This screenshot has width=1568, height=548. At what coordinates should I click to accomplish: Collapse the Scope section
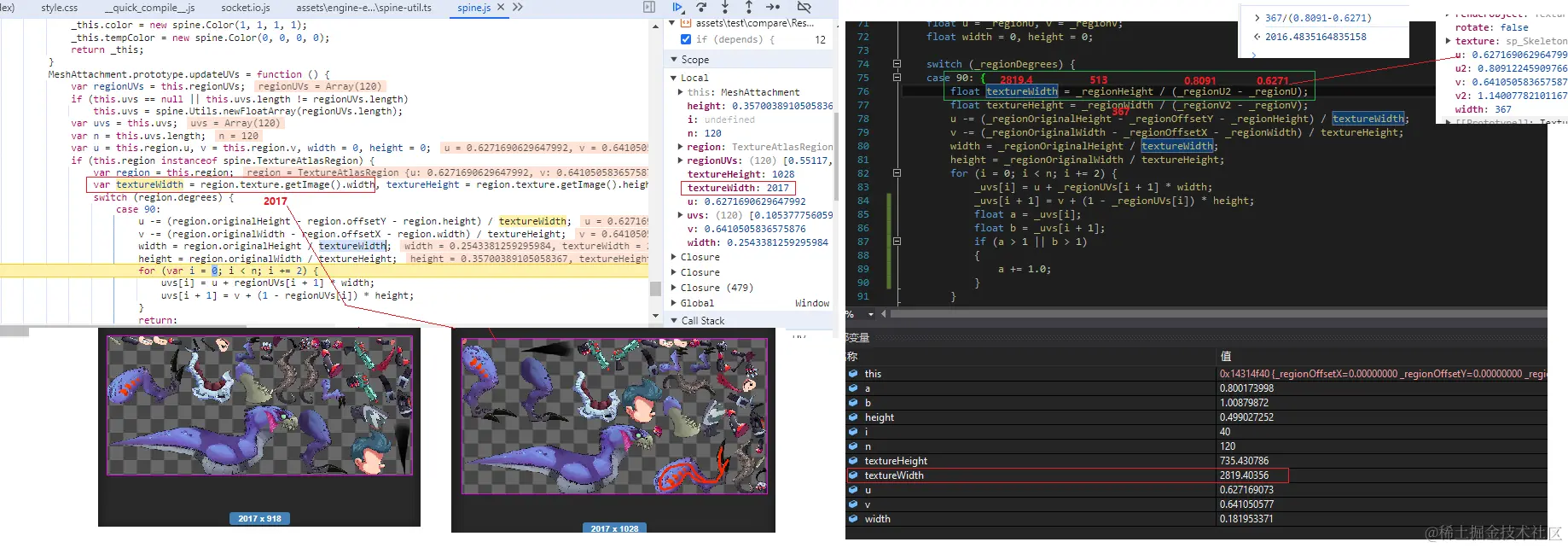click(x=673, y=60)
